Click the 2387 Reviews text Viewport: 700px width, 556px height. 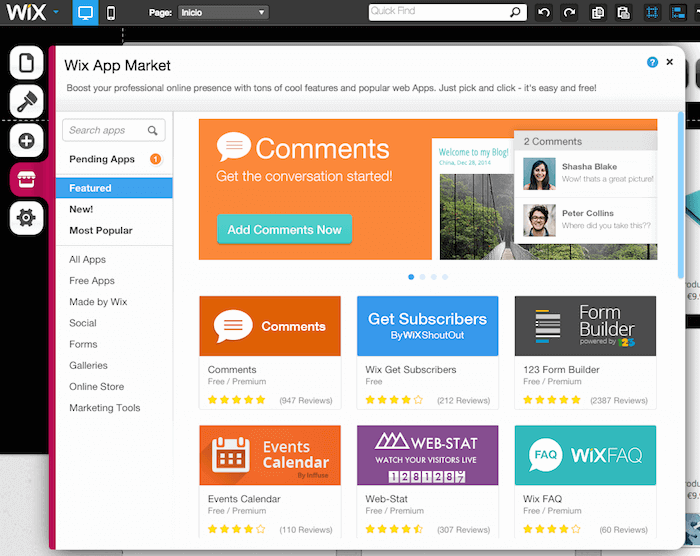pyautogui.click(x=619, y=401)
